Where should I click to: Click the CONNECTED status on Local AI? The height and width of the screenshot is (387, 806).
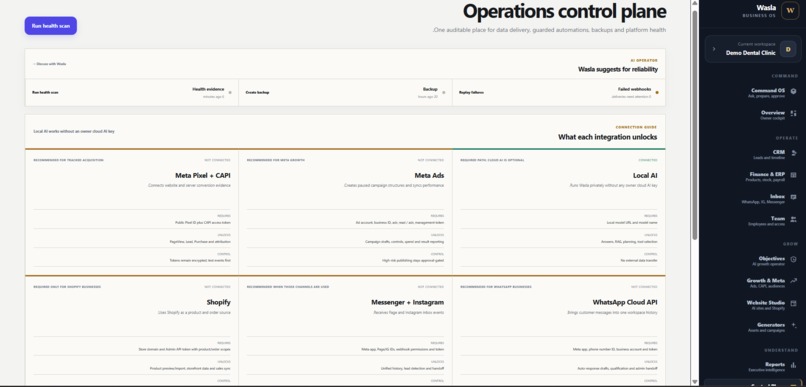click(x=648, y=160)
